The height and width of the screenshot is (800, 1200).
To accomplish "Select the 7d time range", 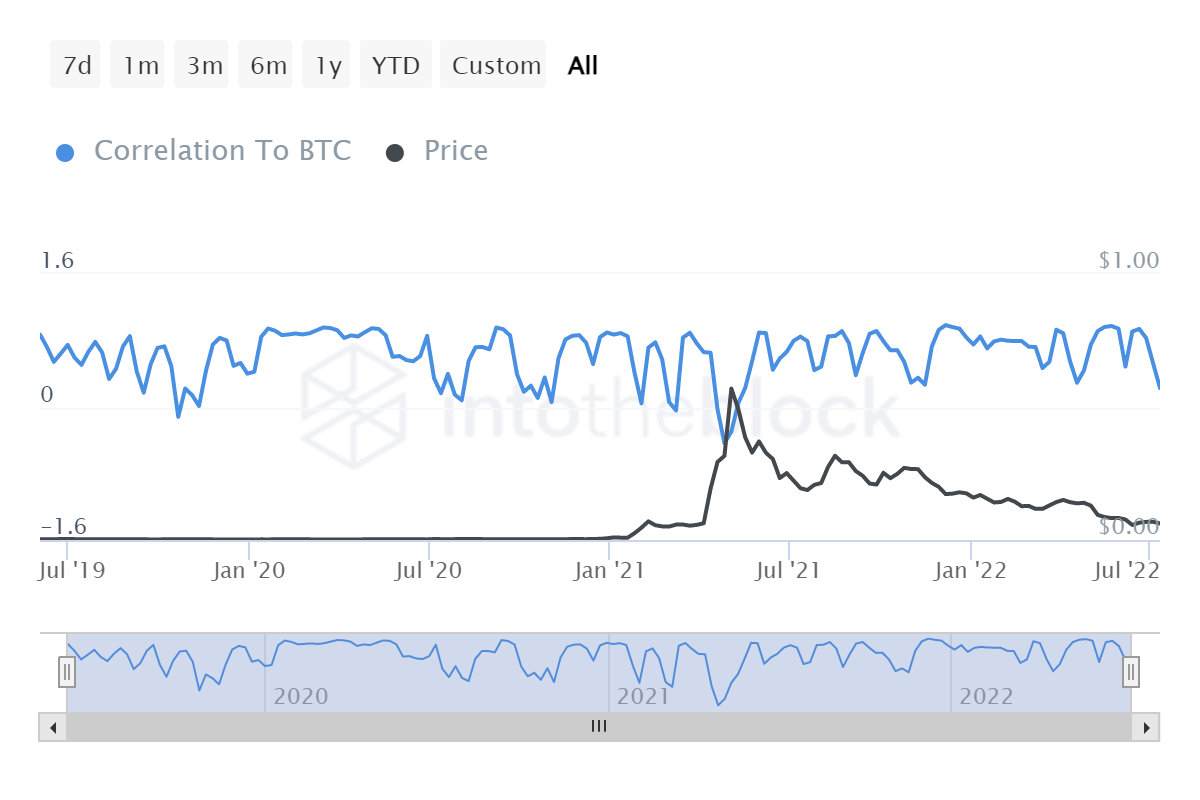I will tap(74, 64).
